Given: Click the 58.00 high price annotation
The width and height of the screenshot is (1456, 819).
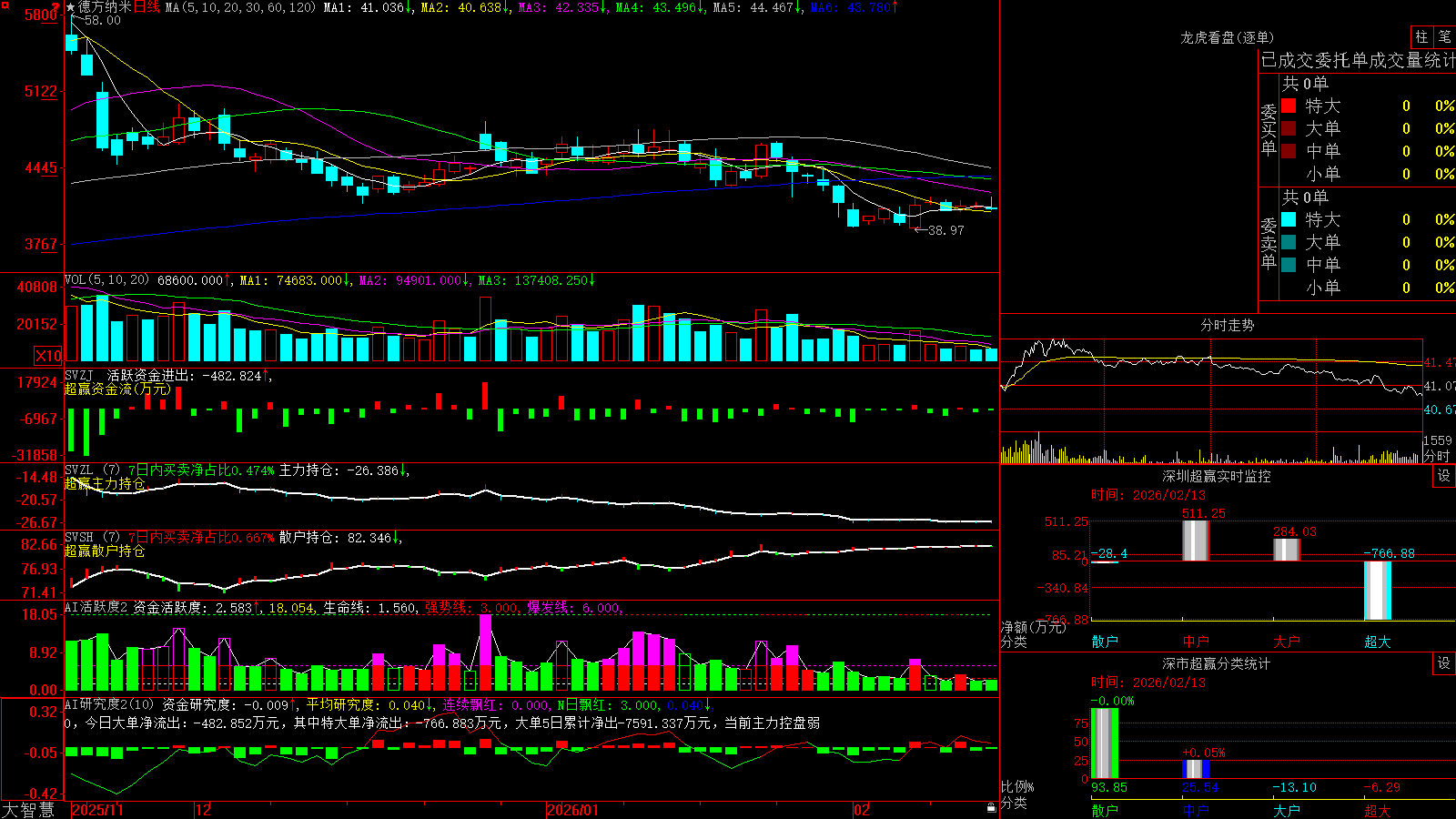Looking at the screenshot, I should (x=102, y=20).
